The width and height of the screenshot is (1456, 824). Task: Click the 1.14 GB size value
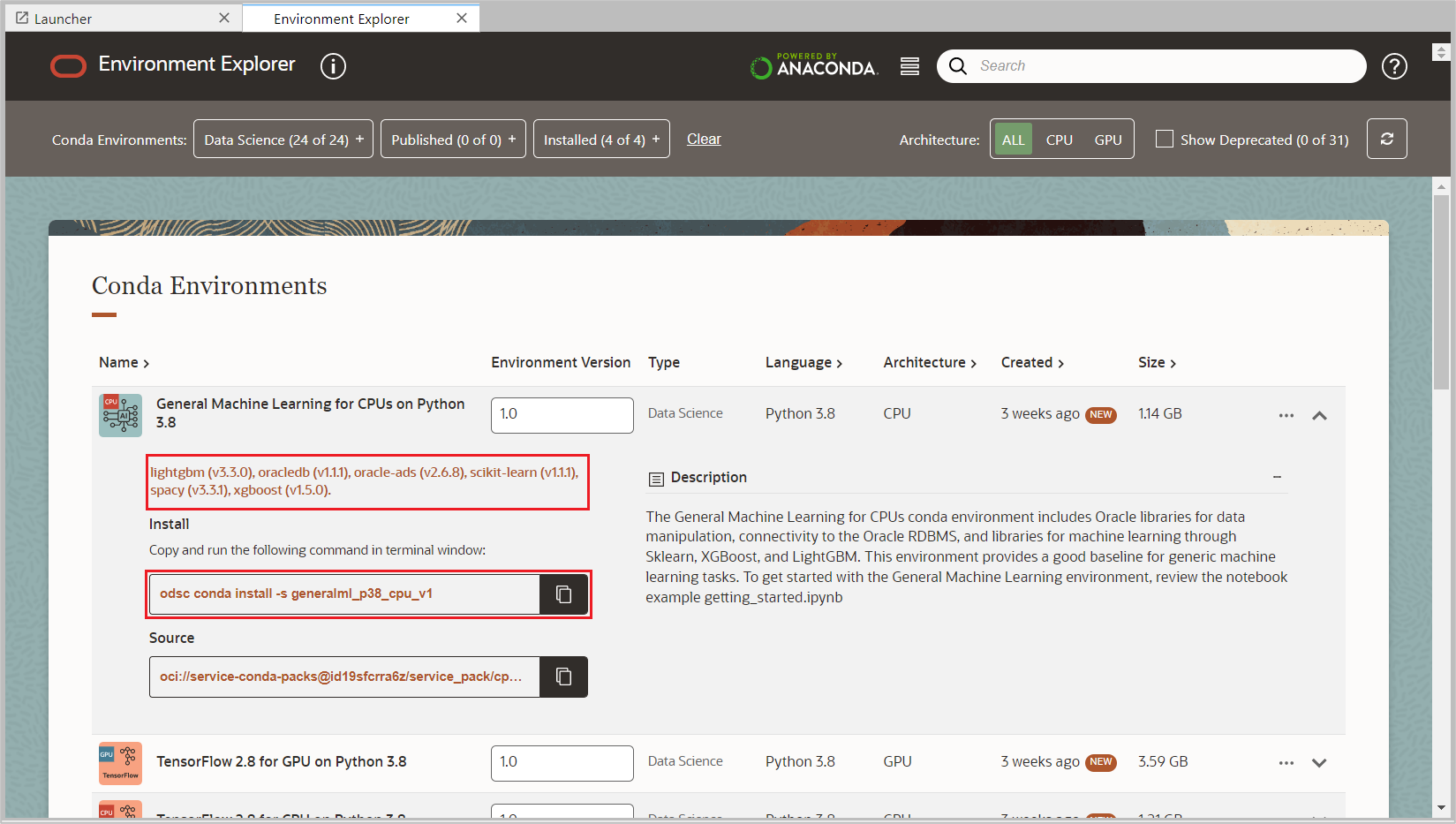[x=1160, y=414]
